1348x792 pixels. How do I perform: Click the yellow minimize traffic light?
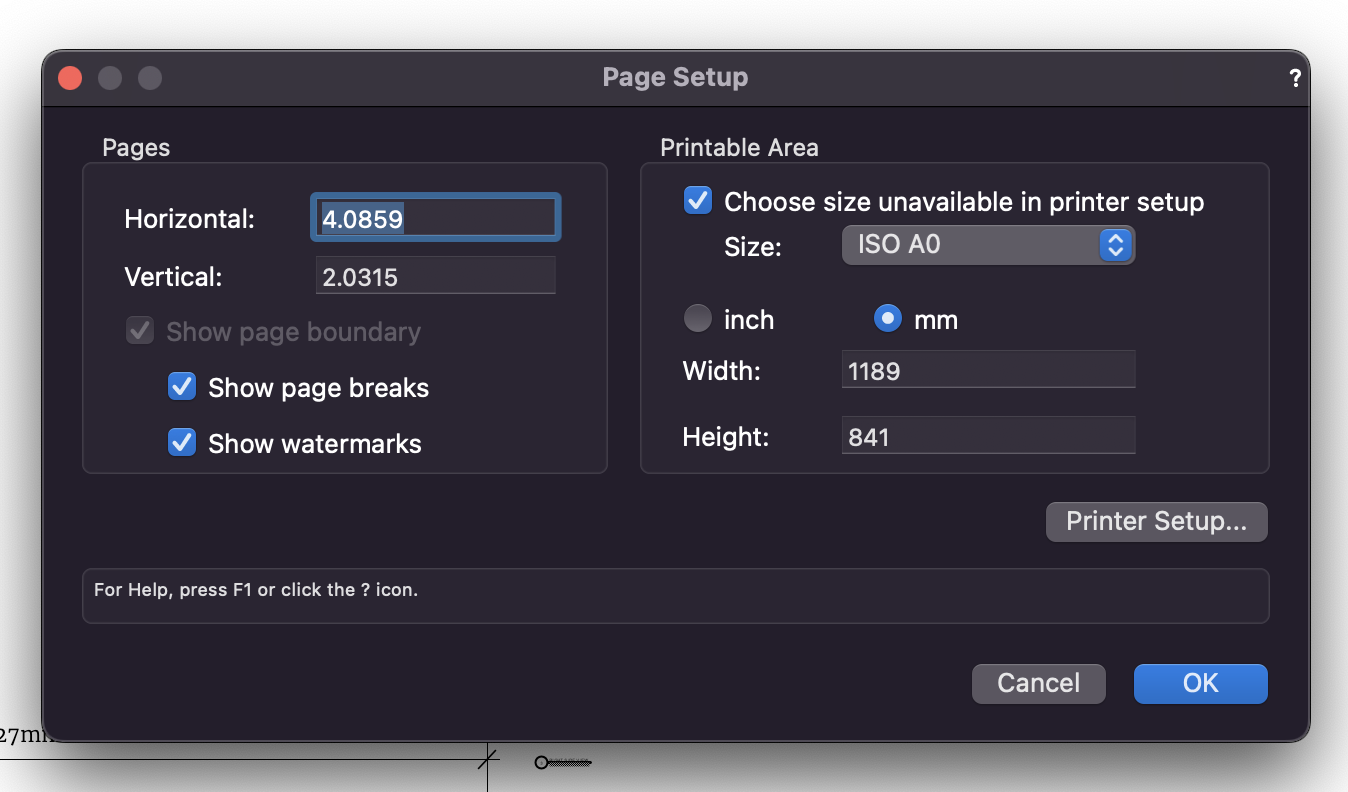tap(110, 77)
